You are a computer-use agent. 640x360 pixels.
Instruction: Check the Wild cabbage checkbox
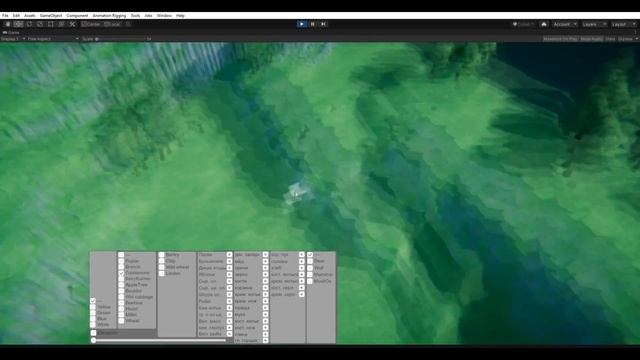tap(121, 297)
